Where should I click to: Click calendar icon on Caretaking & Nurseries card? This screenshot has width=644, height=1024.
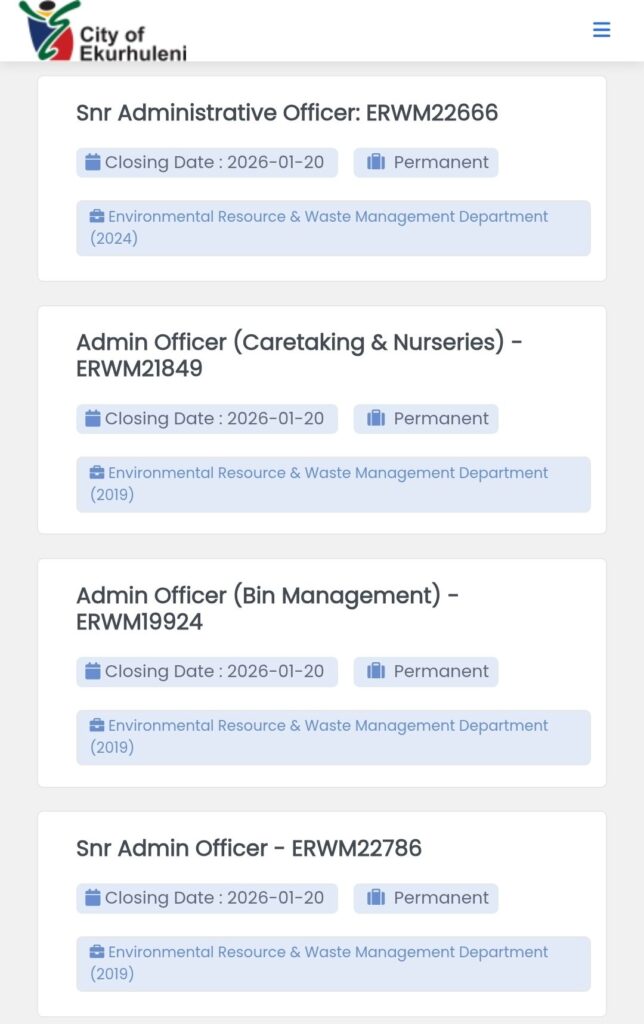pos(93,418)
